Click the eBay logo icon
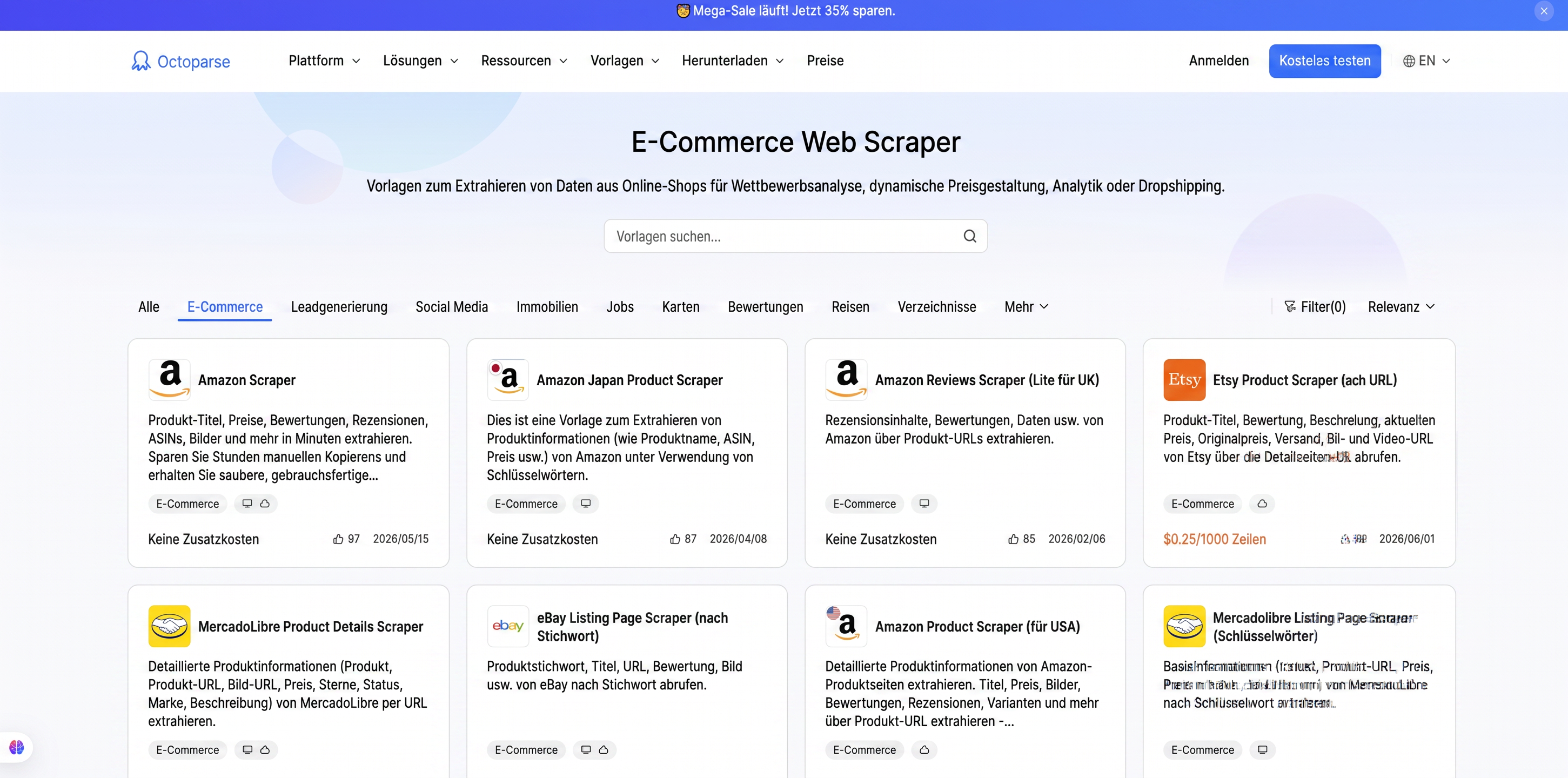 tap(508, 626)
